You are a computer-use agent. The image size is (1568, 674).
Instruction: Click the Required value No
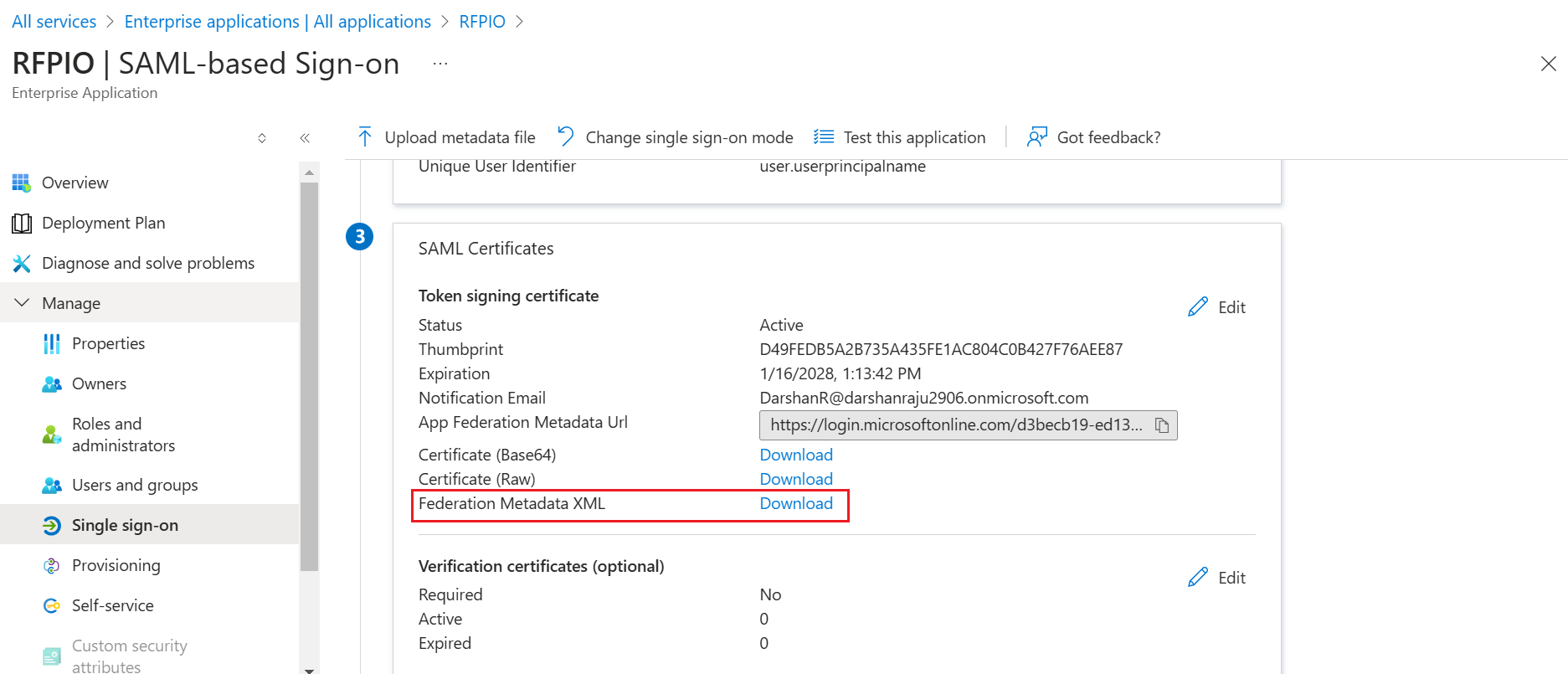(x=770, y=594)
